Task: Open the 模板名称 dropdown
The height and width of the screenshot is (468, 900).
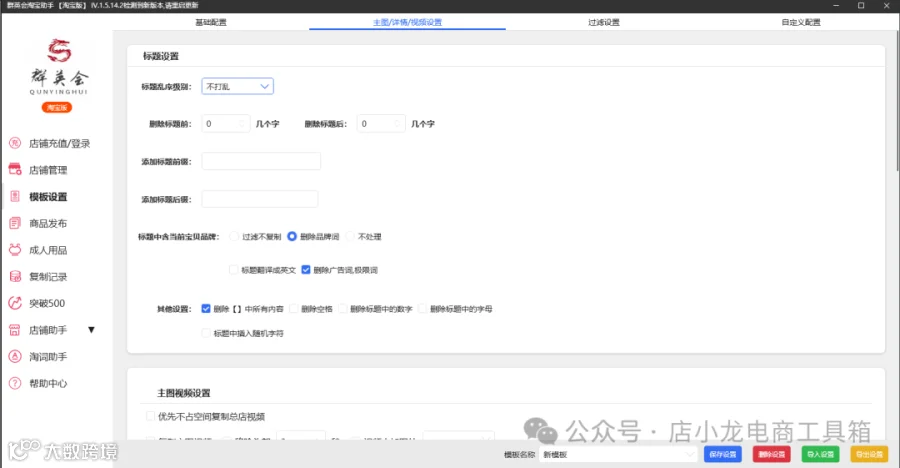Action: tap(618, 454)
